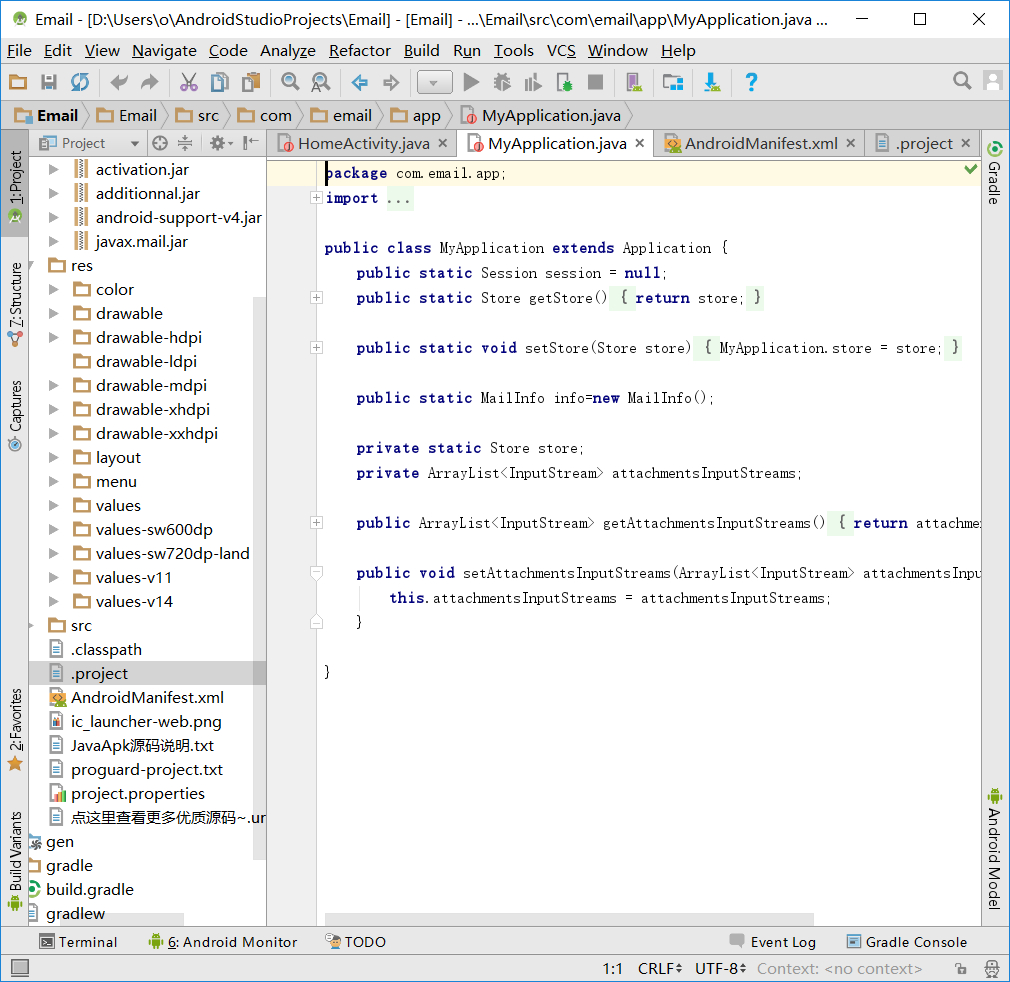Expand the folded getStore method body
1010x982 pixels.
click(317, 298)
